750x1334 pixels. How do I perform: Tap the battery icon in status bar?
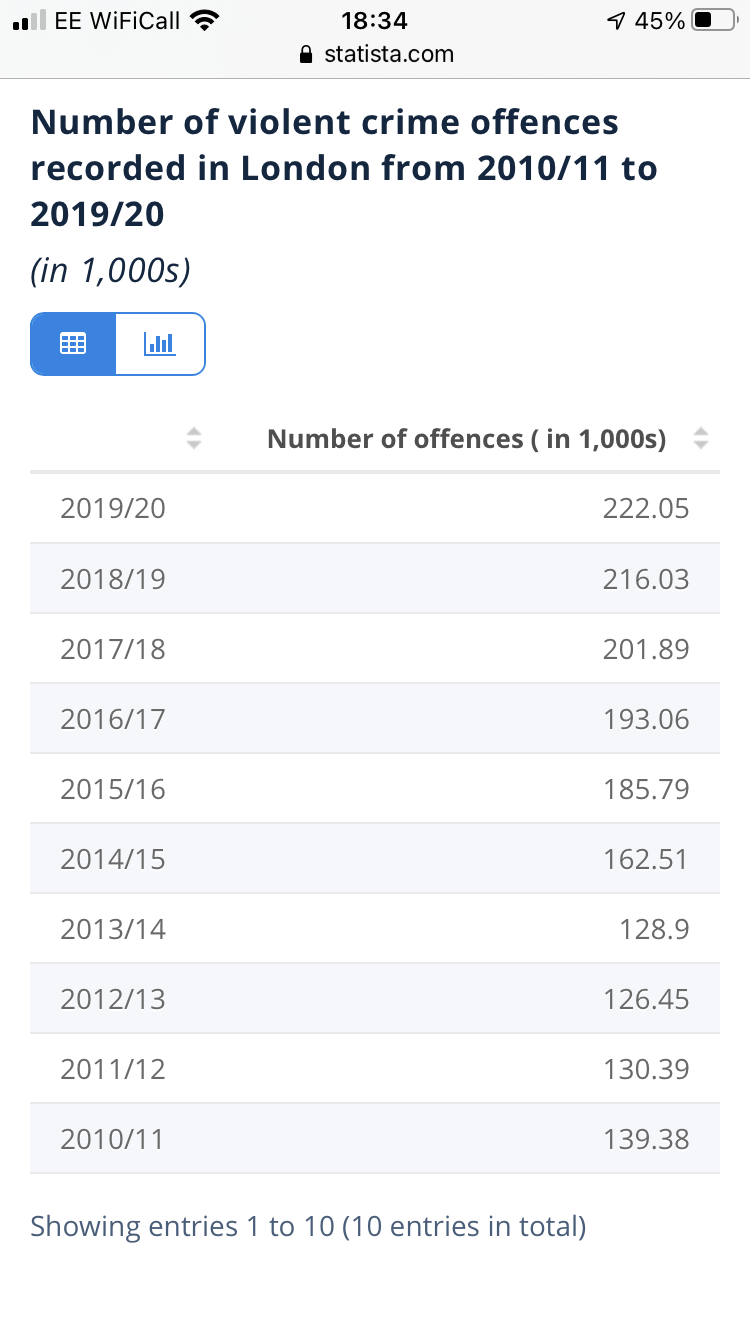(715, 20)
